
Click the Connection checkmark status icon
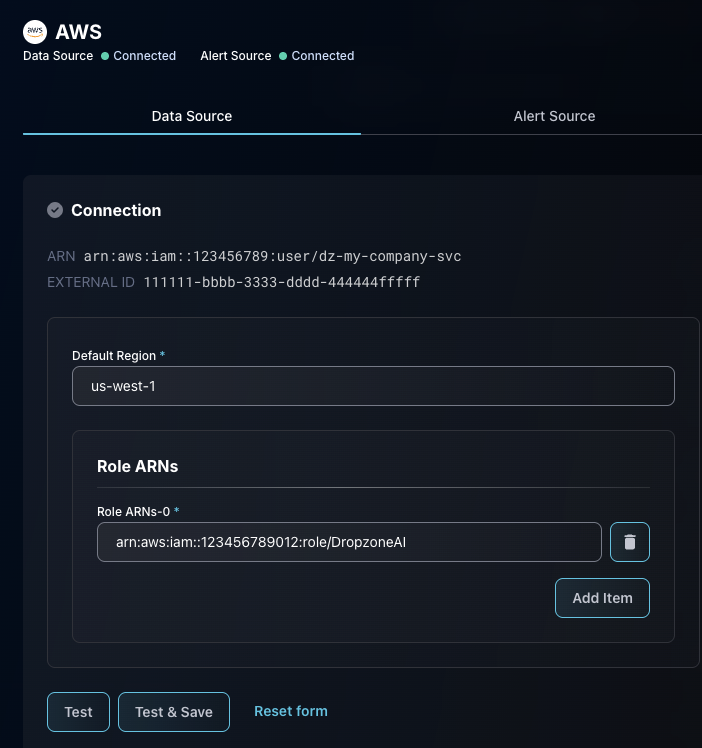55,210
